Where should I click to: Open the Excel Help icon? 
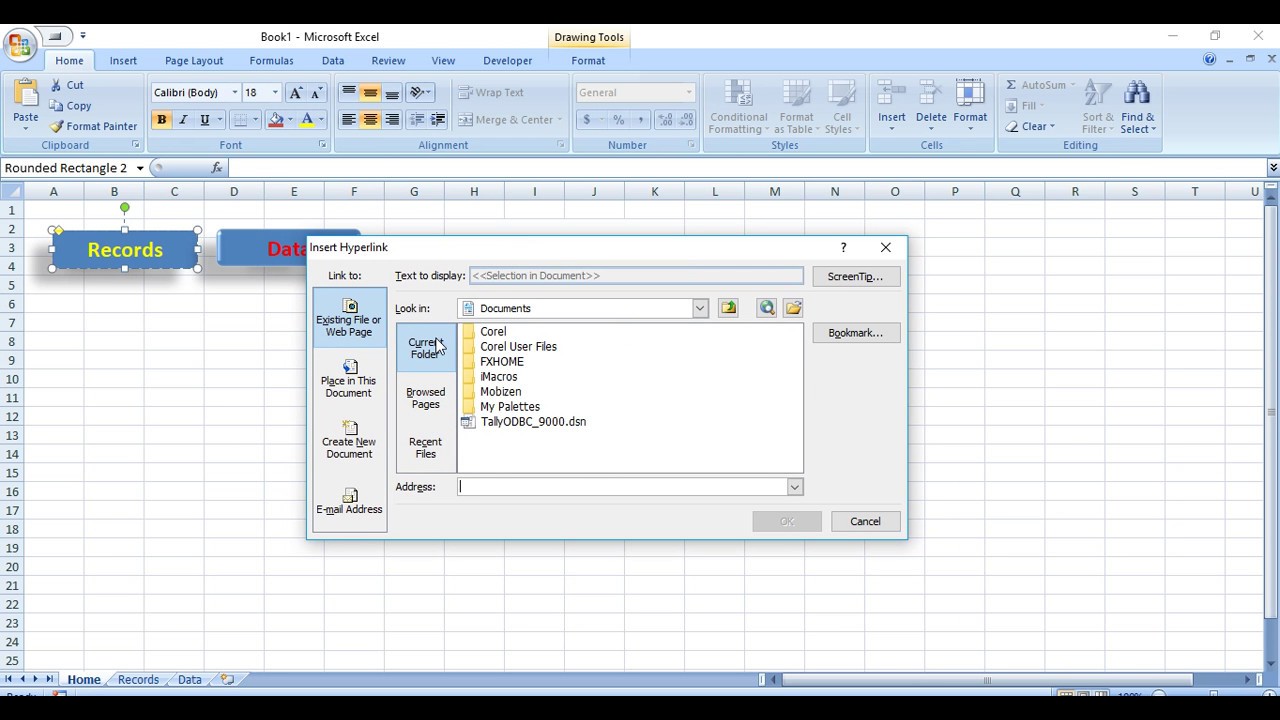(x=1210, y=60)
